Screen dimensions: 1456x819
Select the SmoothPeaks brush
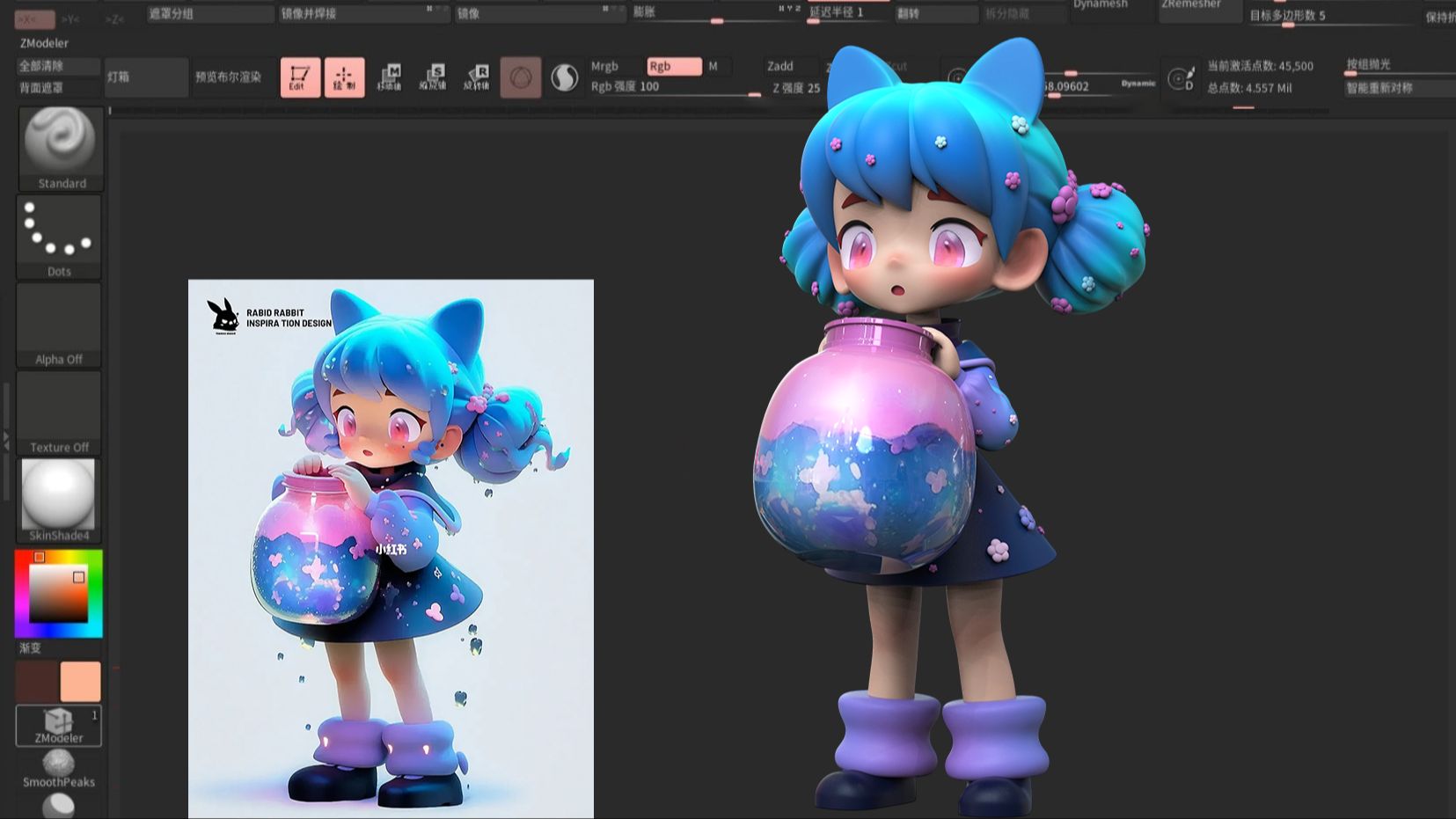point(58,768)
